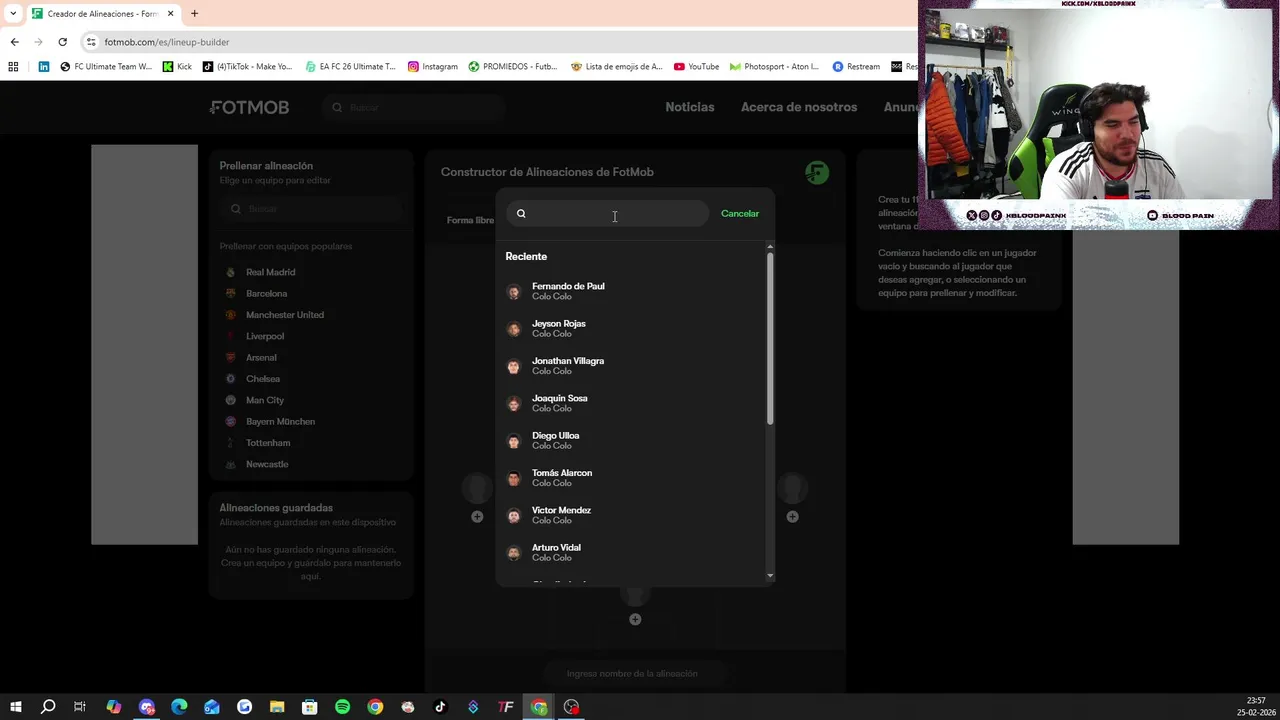This screenshot has width=1280, height=720.
Task: Open the Noticias menu
Action: click(690, 107)
